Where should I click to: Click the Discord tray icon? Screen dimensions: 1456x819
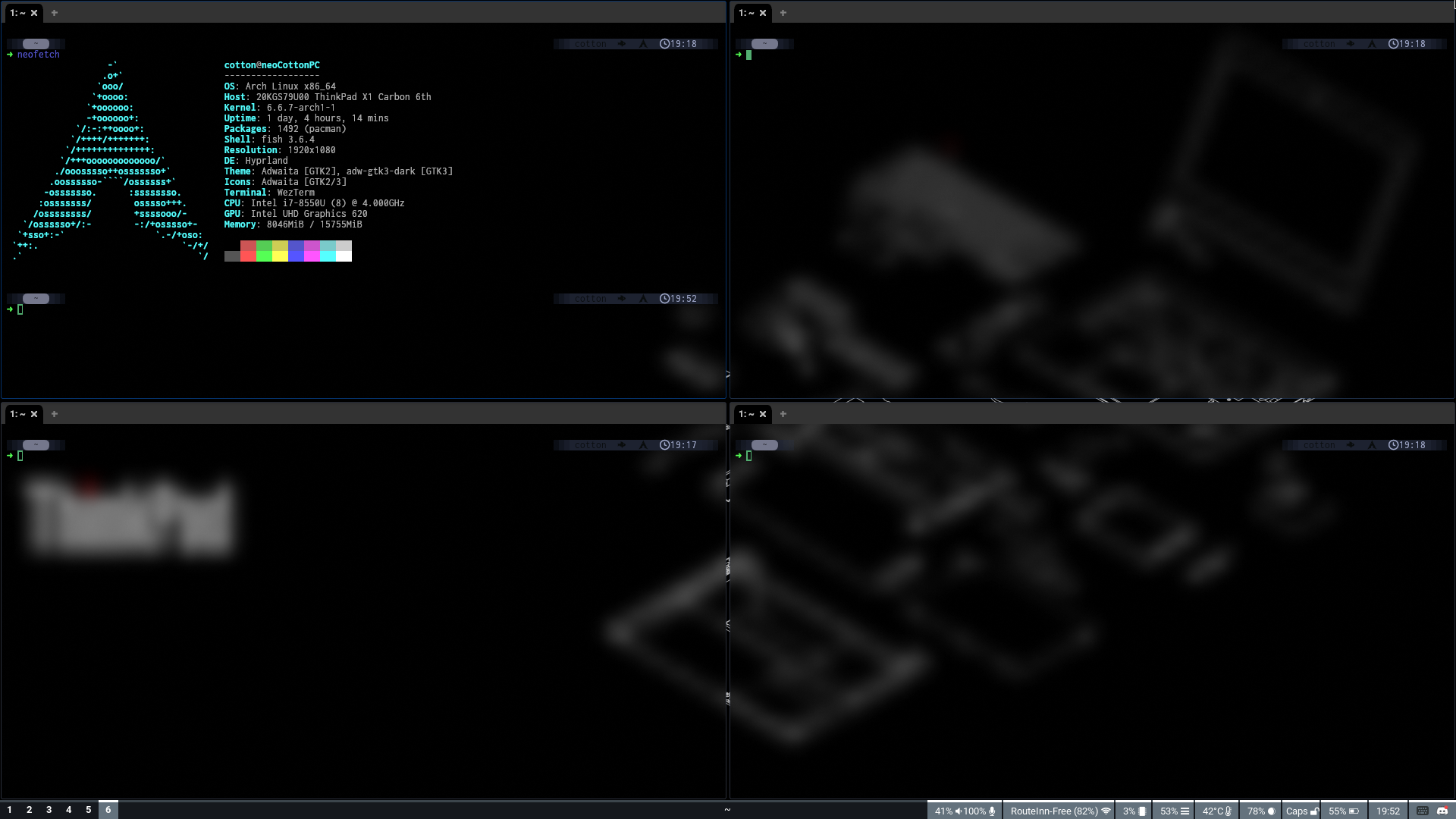point(1442,811)
